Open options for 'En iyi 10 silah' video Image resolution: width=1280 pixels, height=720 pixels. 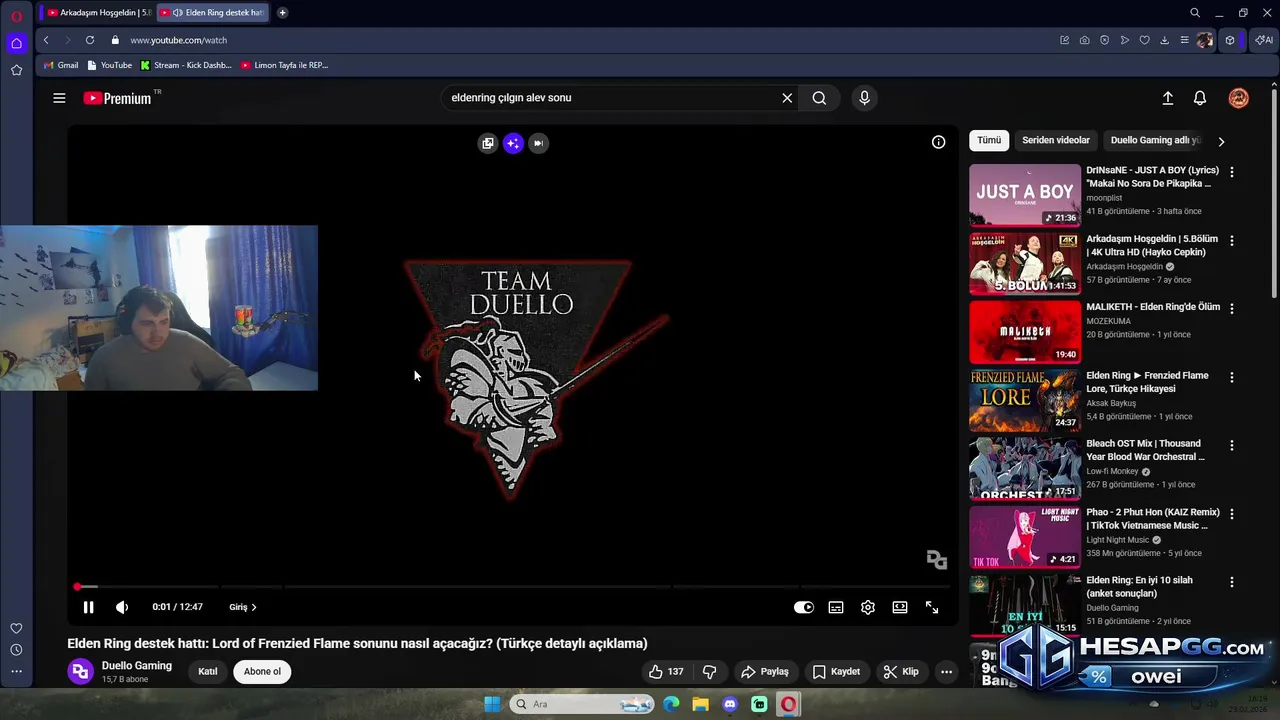1232,582
